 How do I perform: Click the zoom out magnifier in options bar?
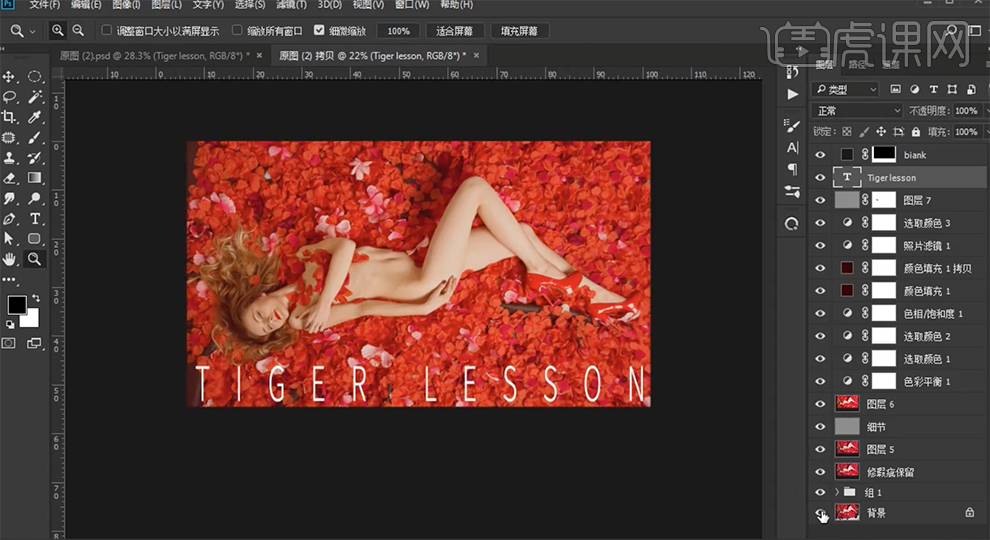[78, 31]
